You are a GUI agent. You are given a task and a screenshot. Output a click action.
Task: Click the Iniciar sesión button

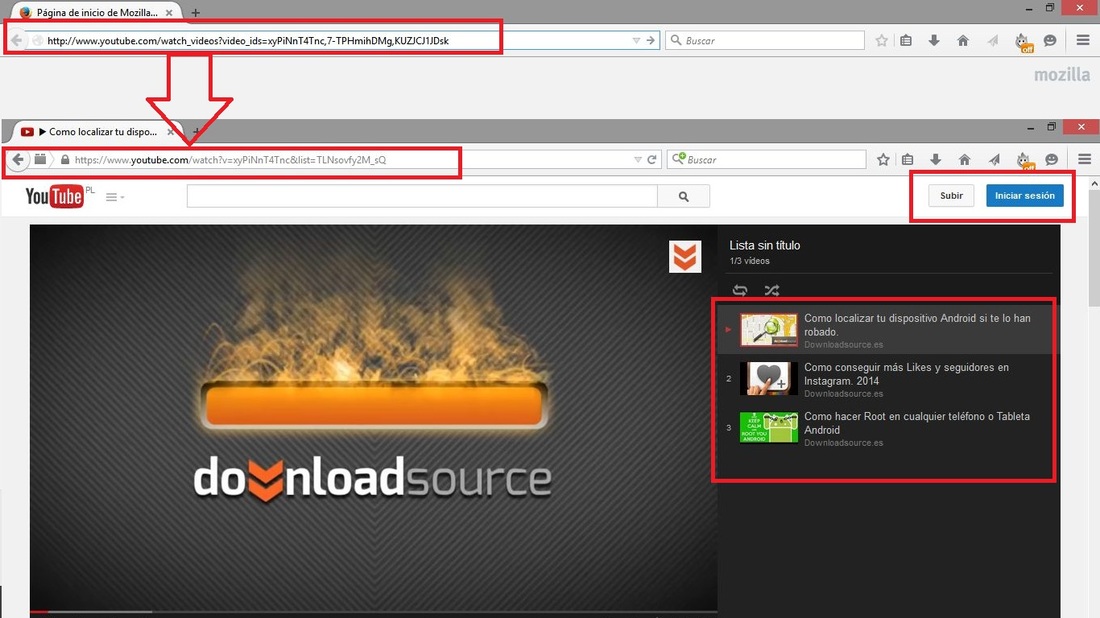(x=1024, y=196)
